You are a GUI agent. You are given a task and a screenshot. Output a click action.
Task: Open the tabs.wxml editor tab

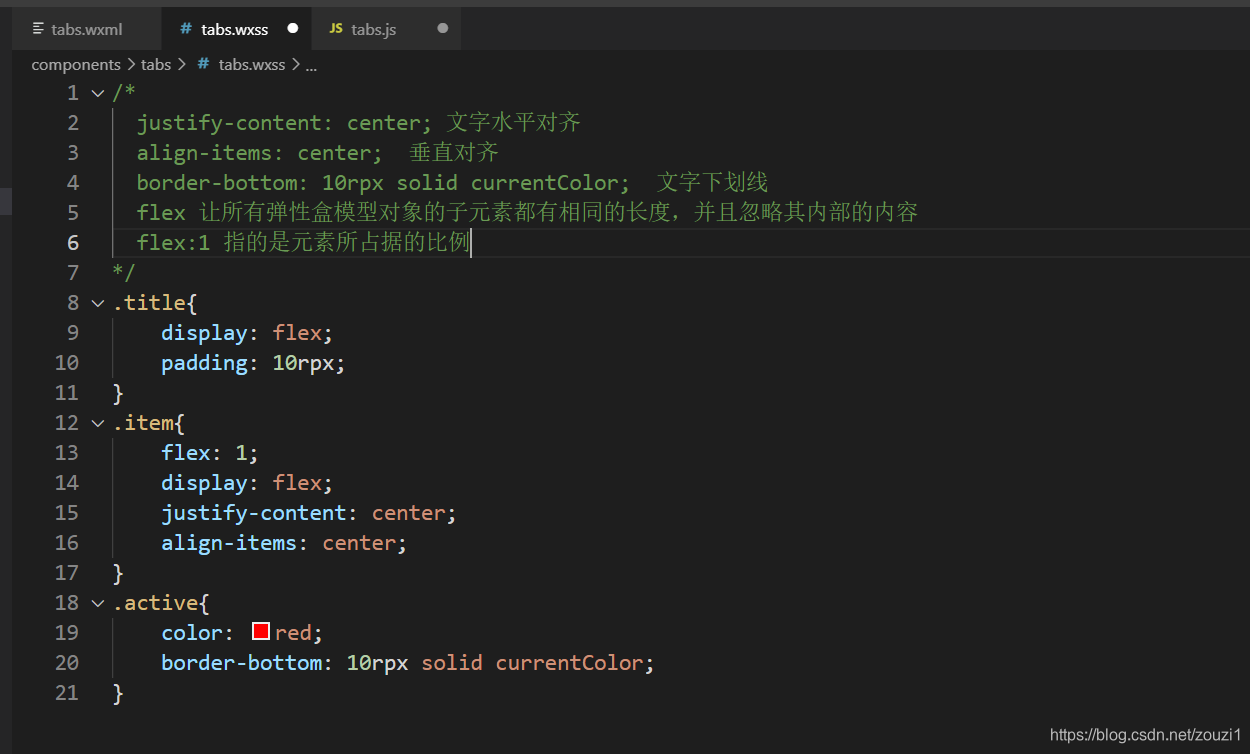tap(87, 29)
